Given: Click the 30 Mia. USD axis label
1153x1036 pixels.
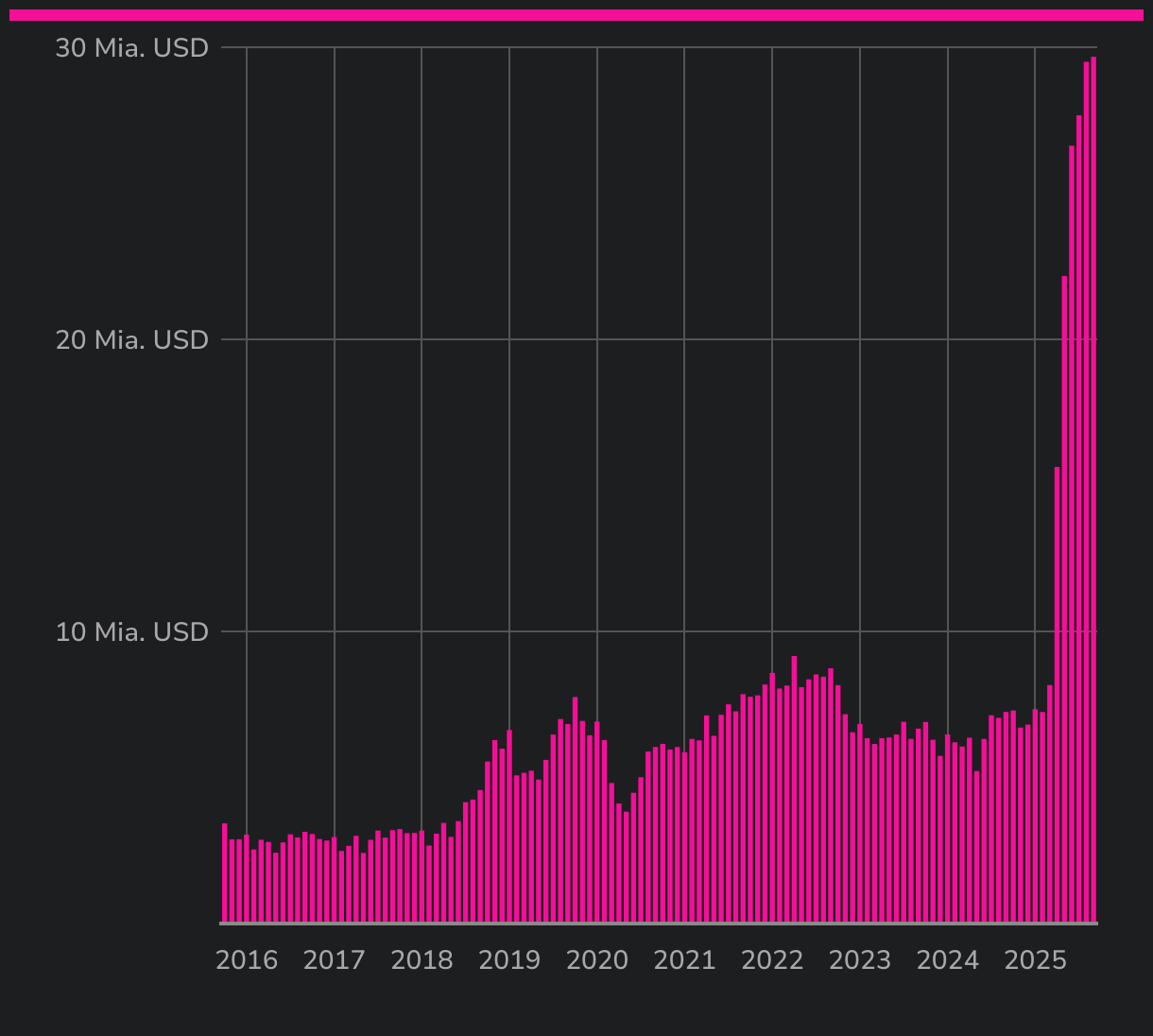Looking at the screenshot, I should [131, 48].
